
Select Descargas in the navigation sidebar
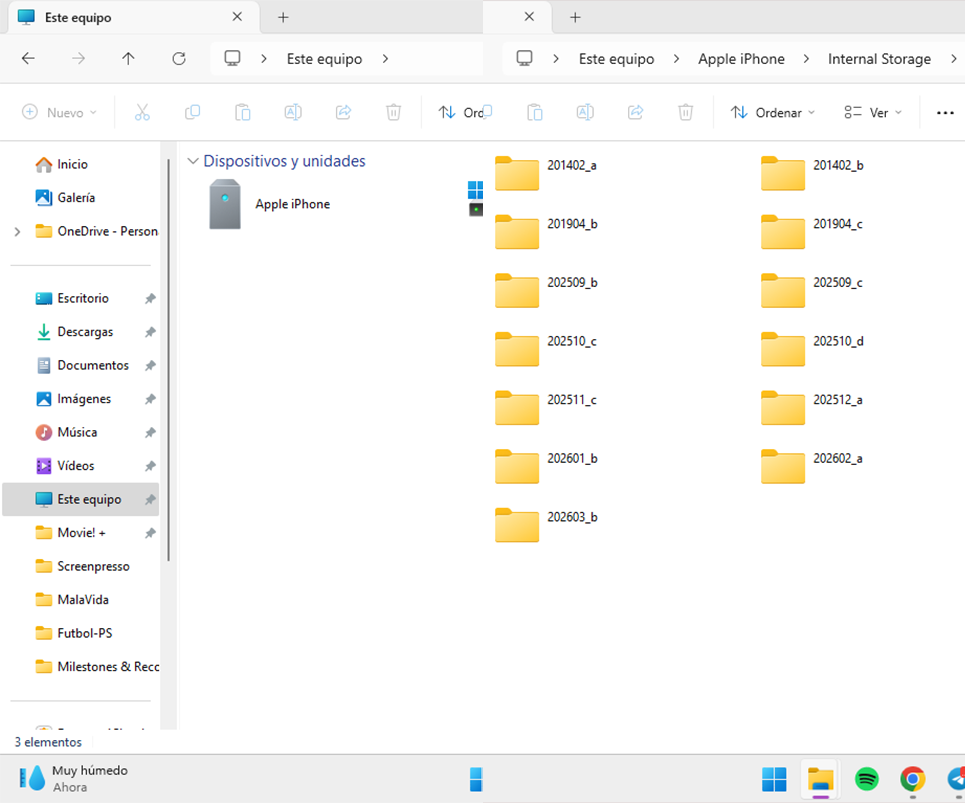[x=85, y=332]
